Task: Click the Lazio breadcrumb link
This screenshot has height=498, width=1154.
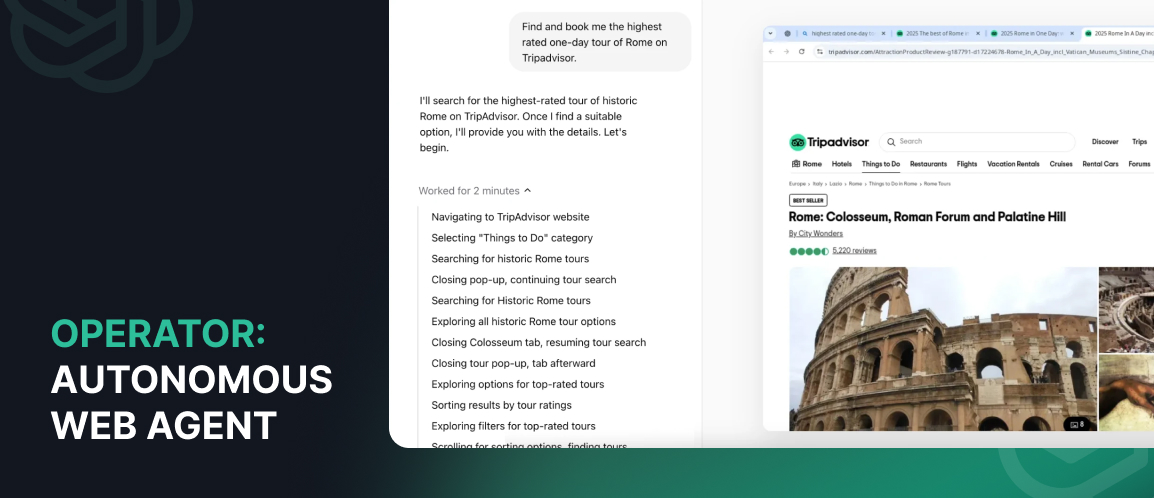Action: pyautogui.click(x=835, y=183)
